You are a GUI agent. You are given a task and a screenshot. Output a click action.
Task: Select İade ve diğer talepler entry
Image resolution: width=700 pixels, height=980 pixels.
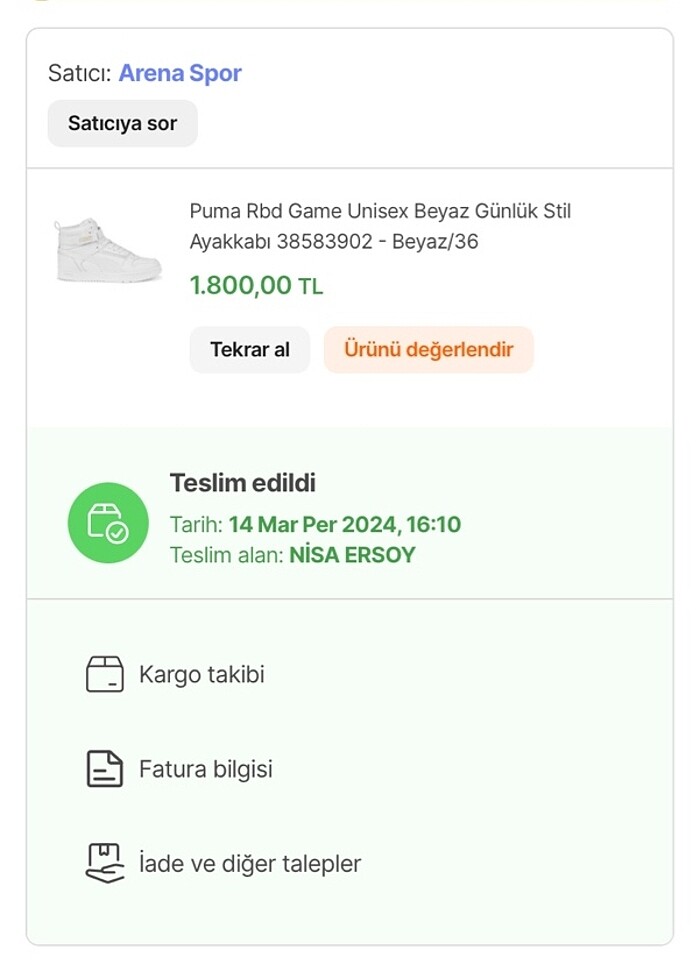click(x=249, y=863)
